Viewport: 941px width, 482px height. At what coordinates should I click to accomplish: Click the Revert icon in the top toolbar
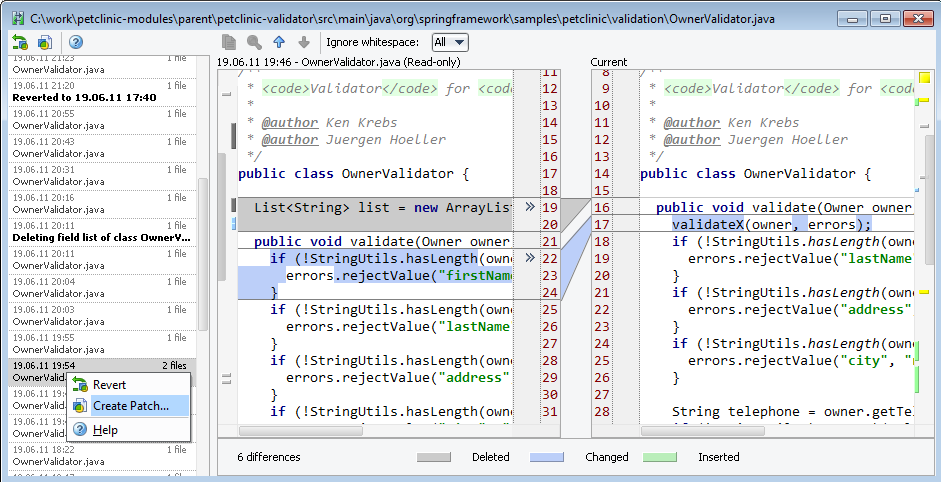tap(20, 43)
